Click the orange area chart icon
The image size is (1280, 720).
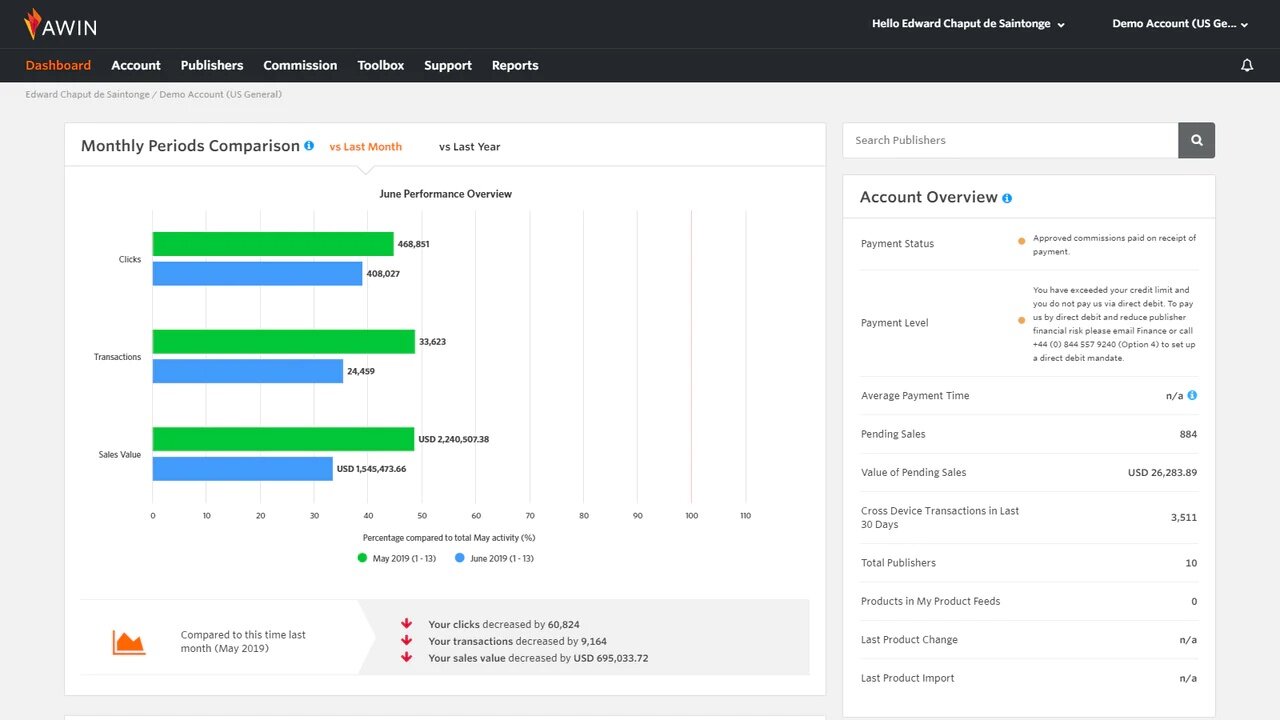[x=129, y=642]
